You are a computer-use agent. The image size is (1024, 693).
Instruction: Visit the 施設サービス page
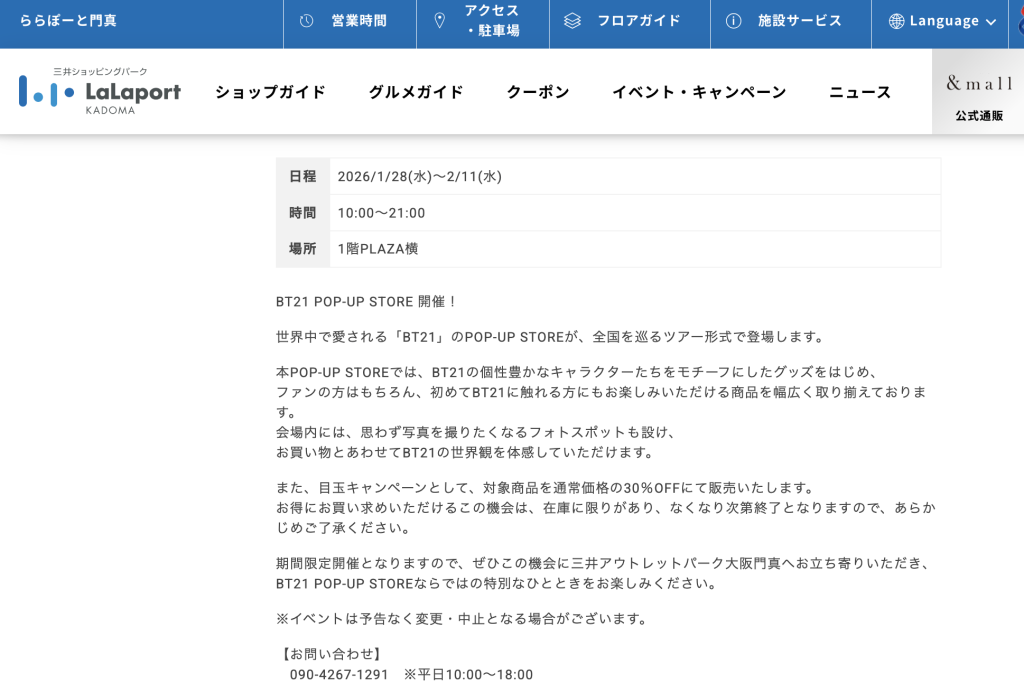click(800, 21)
